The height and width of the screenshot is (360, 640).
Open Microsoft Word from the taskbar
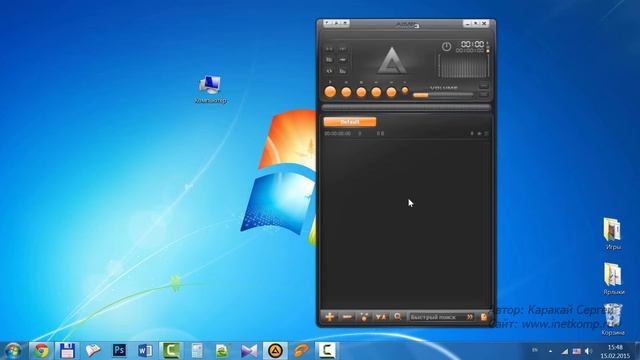[145, 351]
